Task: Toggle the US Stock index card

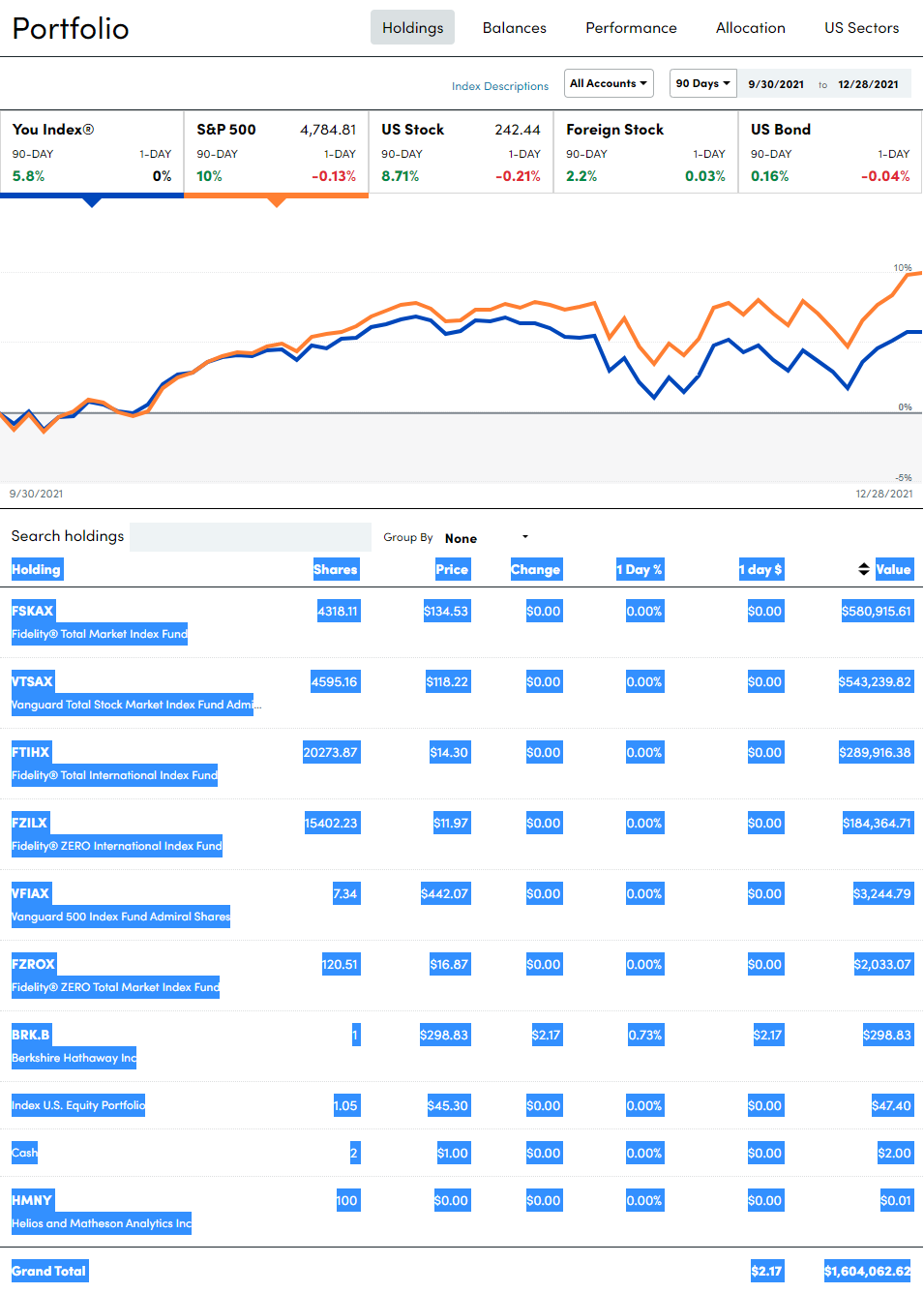Action: [x=461, y=152]
